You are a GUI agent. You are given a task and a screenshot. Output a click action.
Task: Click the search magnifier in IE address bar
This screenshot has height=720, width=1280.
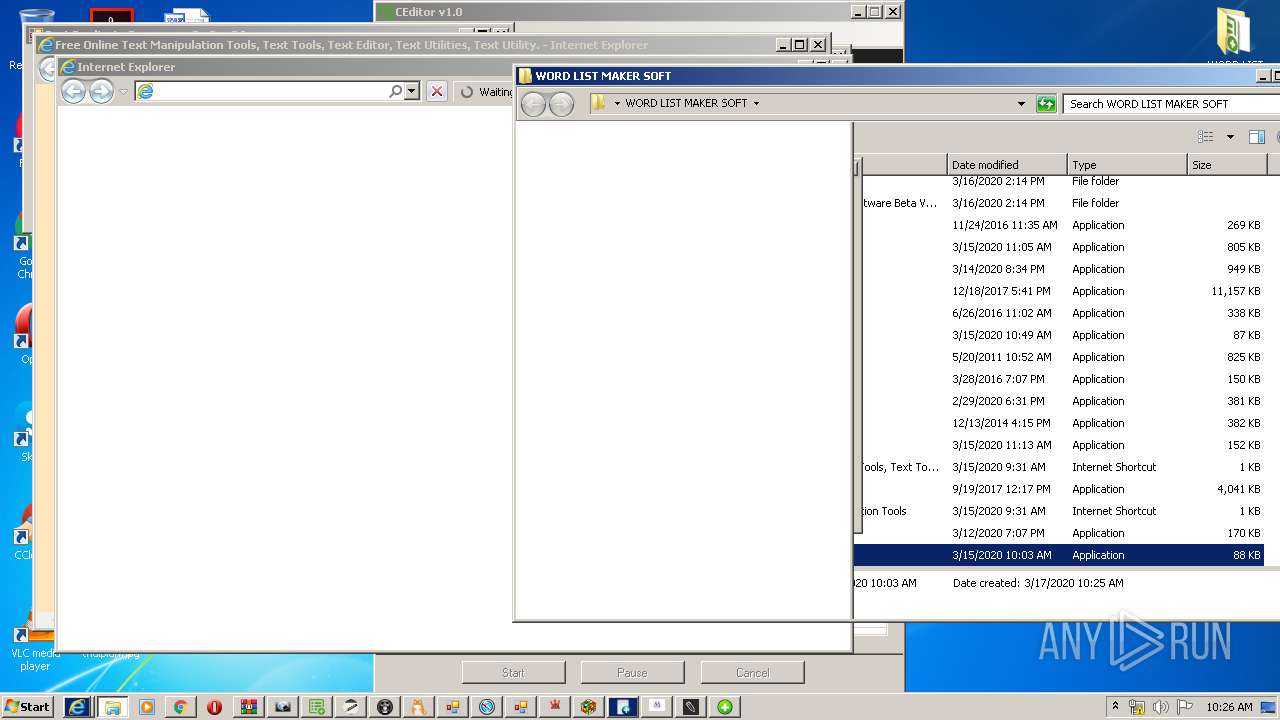pos(396,91)
